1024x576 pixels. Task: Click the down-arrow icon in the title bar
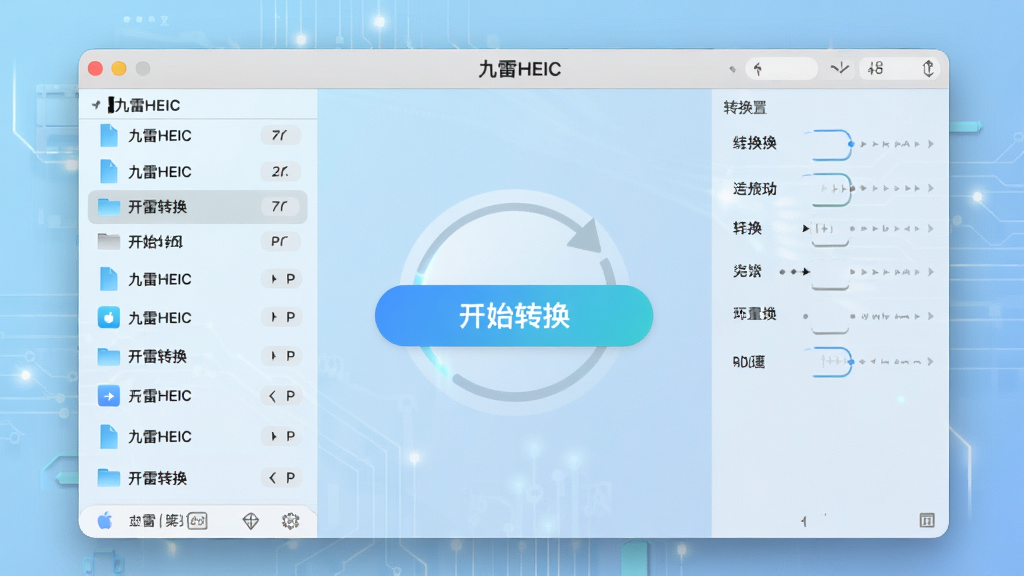(x=839, y=68)
